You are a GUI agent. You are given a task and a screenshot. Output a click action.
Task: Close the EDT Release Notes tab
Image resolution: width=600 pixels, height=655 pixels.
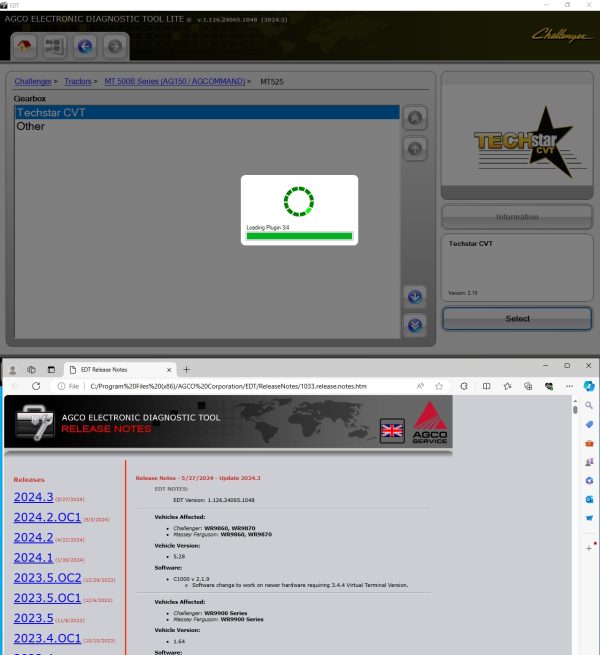coord(169,370)
